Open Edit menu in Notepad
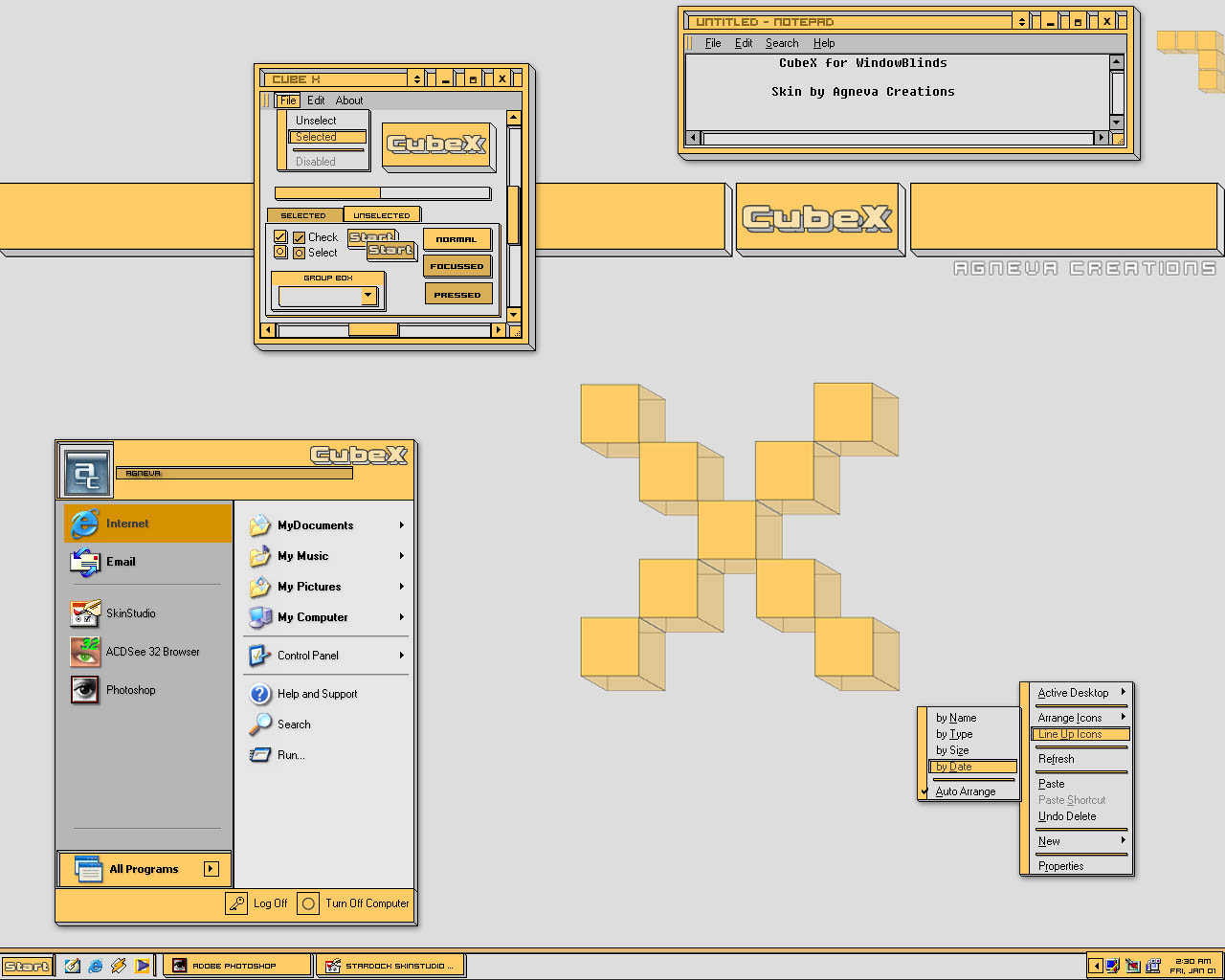This screenshot has height=980, width=1225. 744,43
